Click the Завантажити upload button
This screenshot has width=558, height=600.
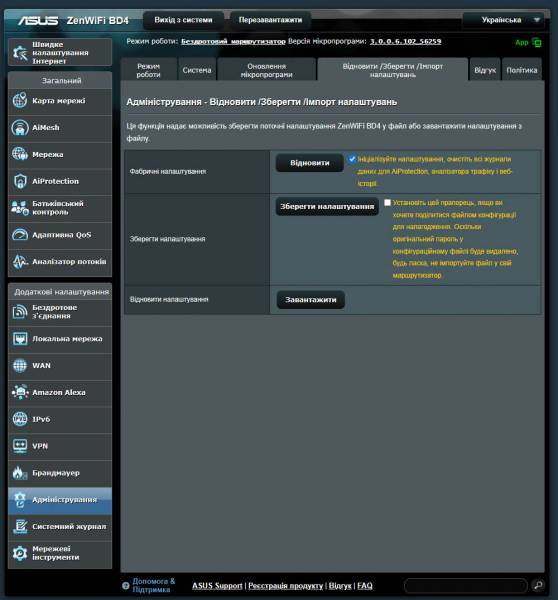(311, 300)
